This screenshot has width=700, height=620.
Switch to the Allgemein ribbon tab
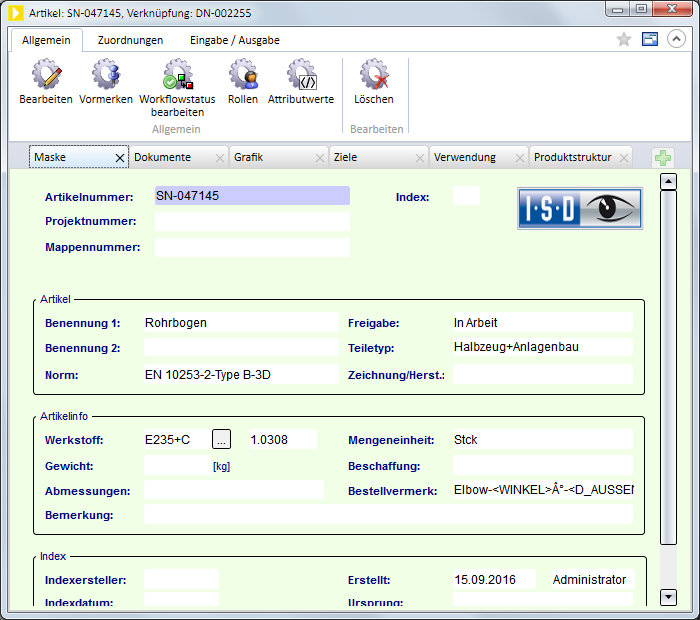pyautogui.click(x=46, y=40)
